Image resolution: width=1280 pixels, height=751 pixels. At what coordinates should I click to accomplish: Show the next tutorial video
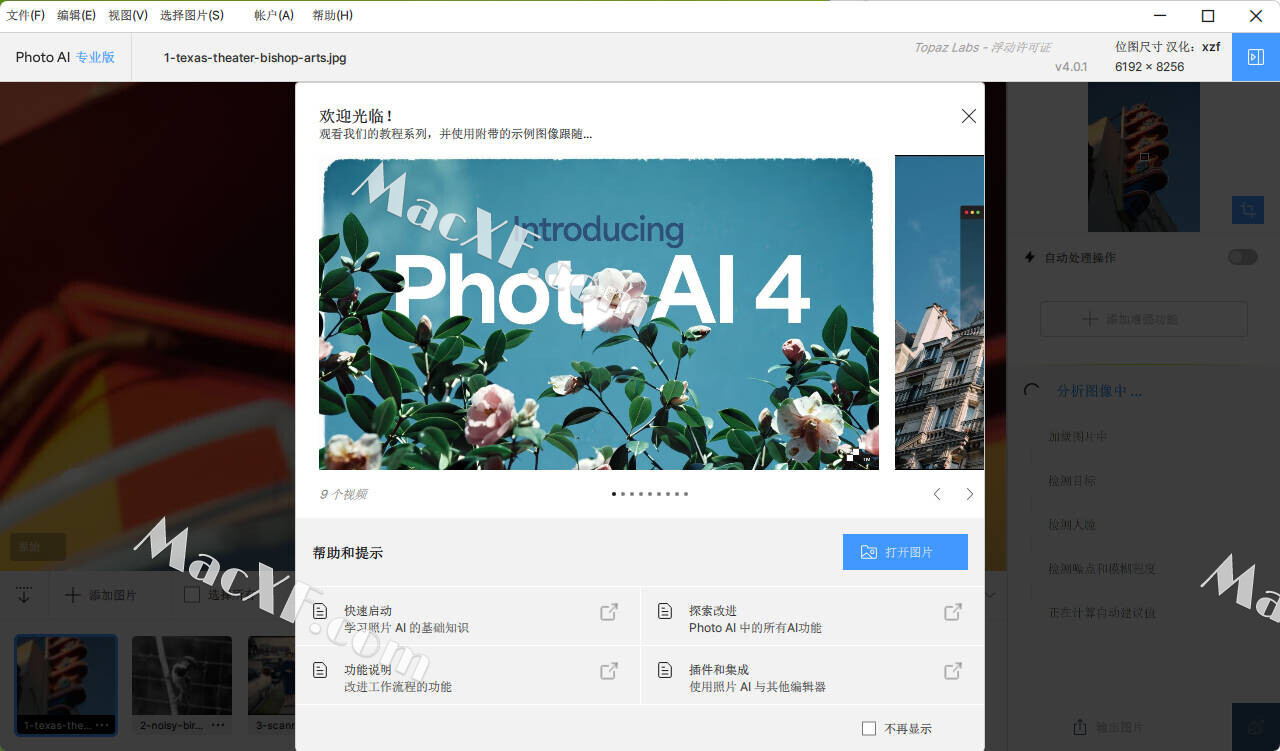tap(969, 494)
